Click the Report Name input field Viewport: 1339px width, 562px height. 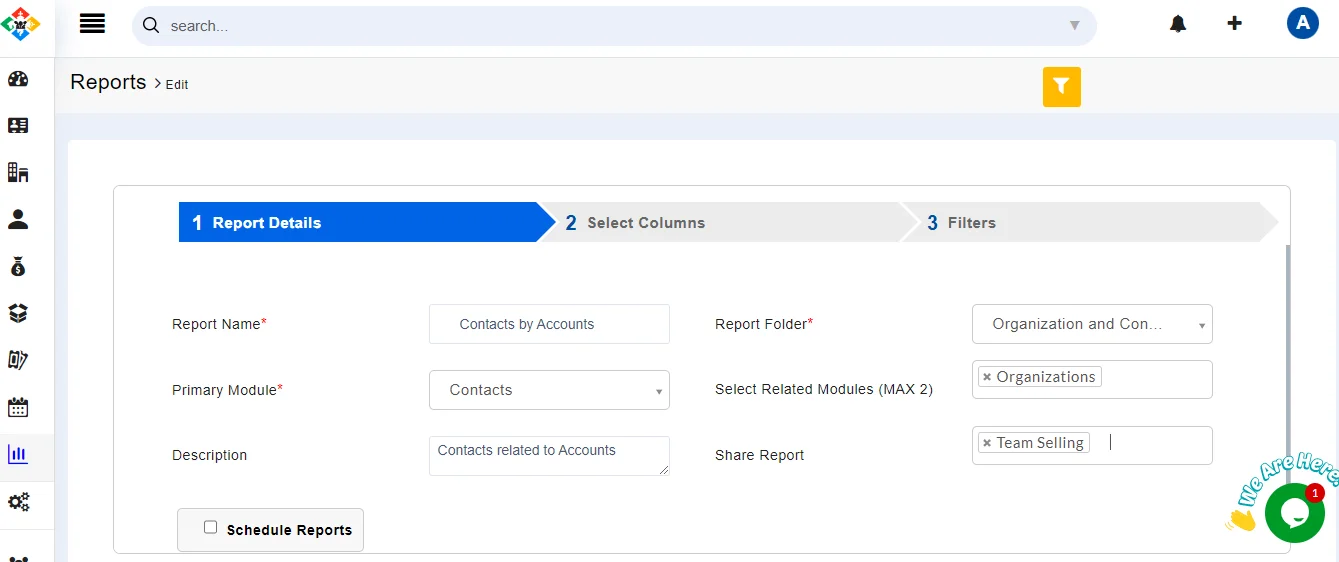pyautogui.click(x=549, y=324)
